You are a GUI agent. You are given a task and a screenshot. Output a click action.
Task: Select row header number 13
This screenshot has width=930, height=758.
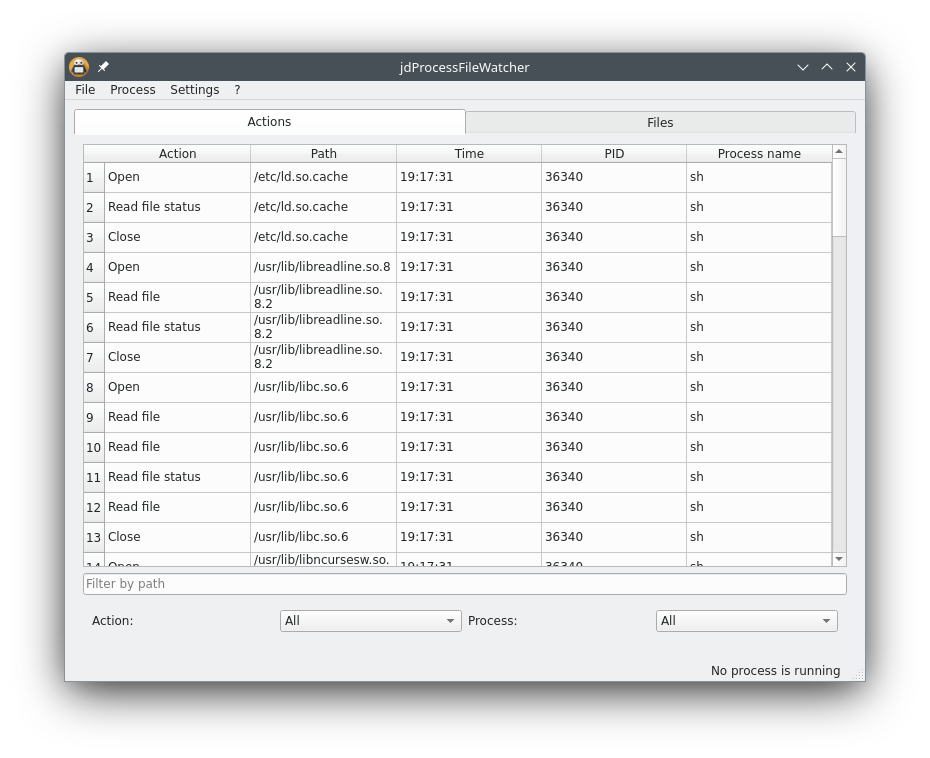94,537
